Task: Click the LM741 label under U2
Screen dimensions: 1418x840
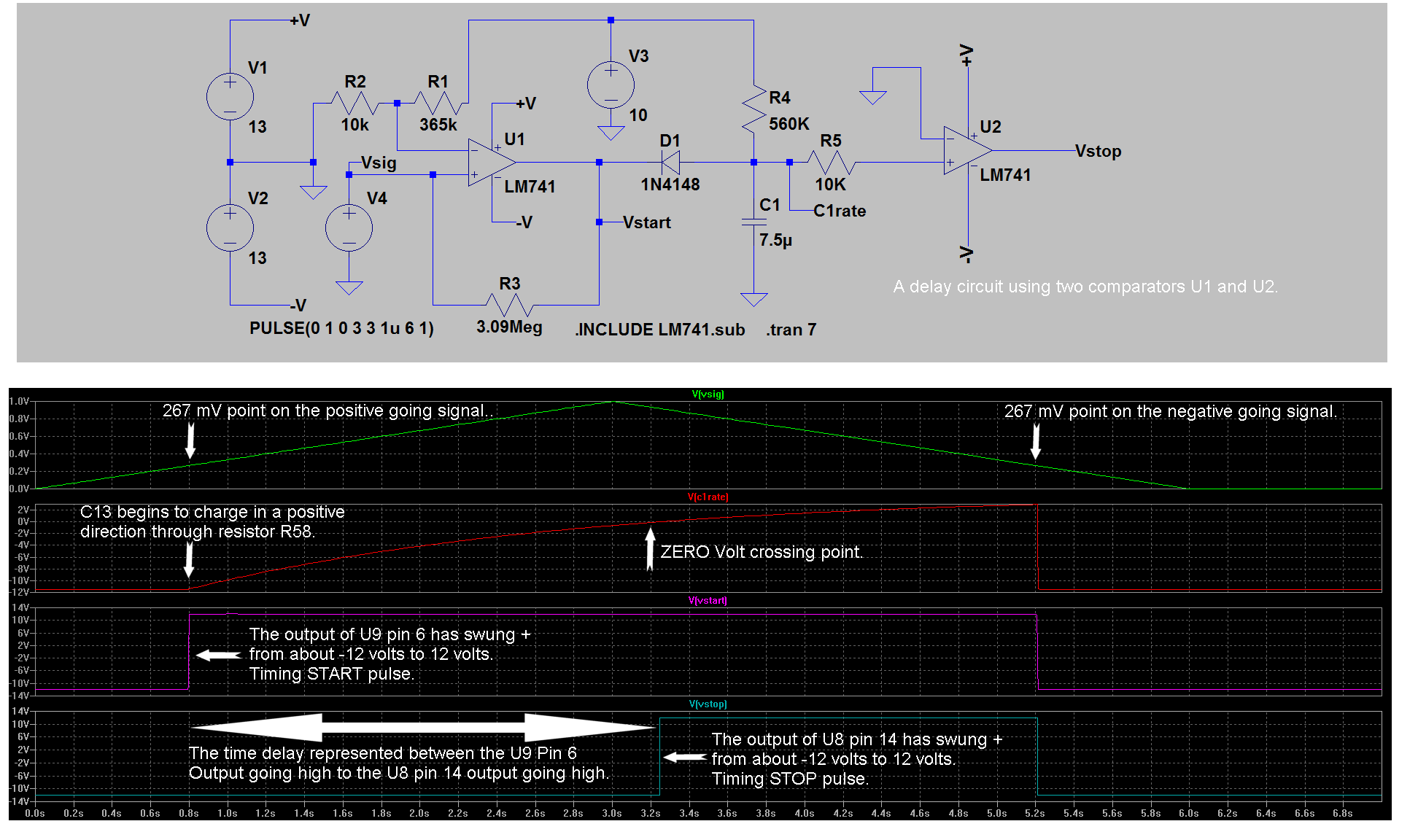Action: point(1005,175)
